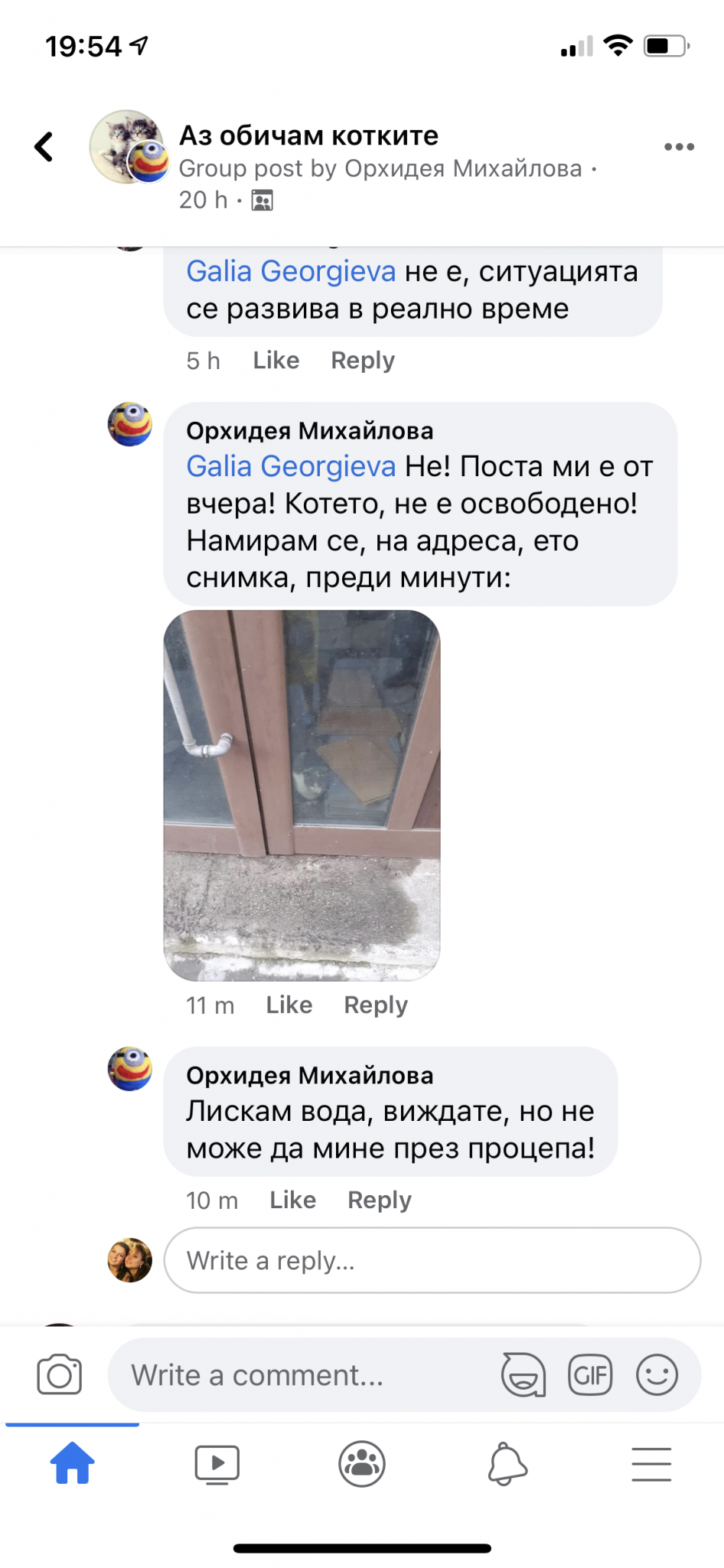Go to the Home tab
Image resolution: width=724 pixels, height=1568 pixels.
coord(72,1464)
